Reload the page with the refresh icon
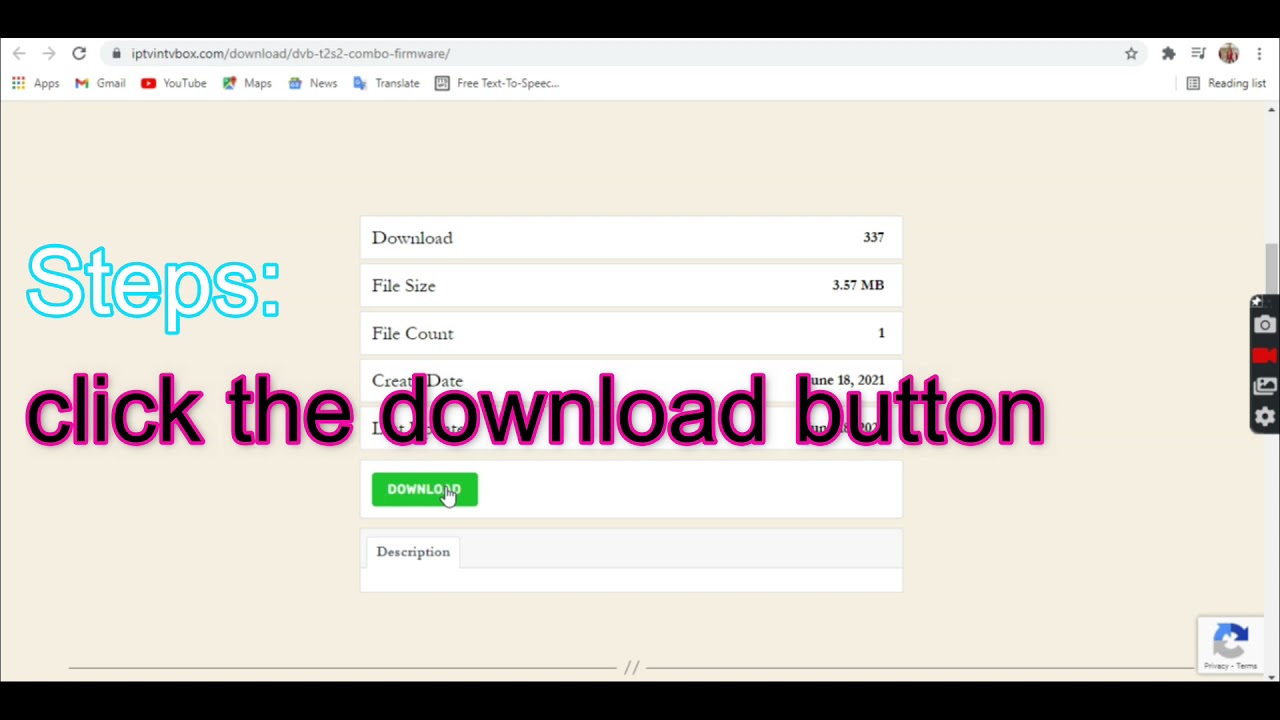The image size is (1280, 720). pos(79,53)
